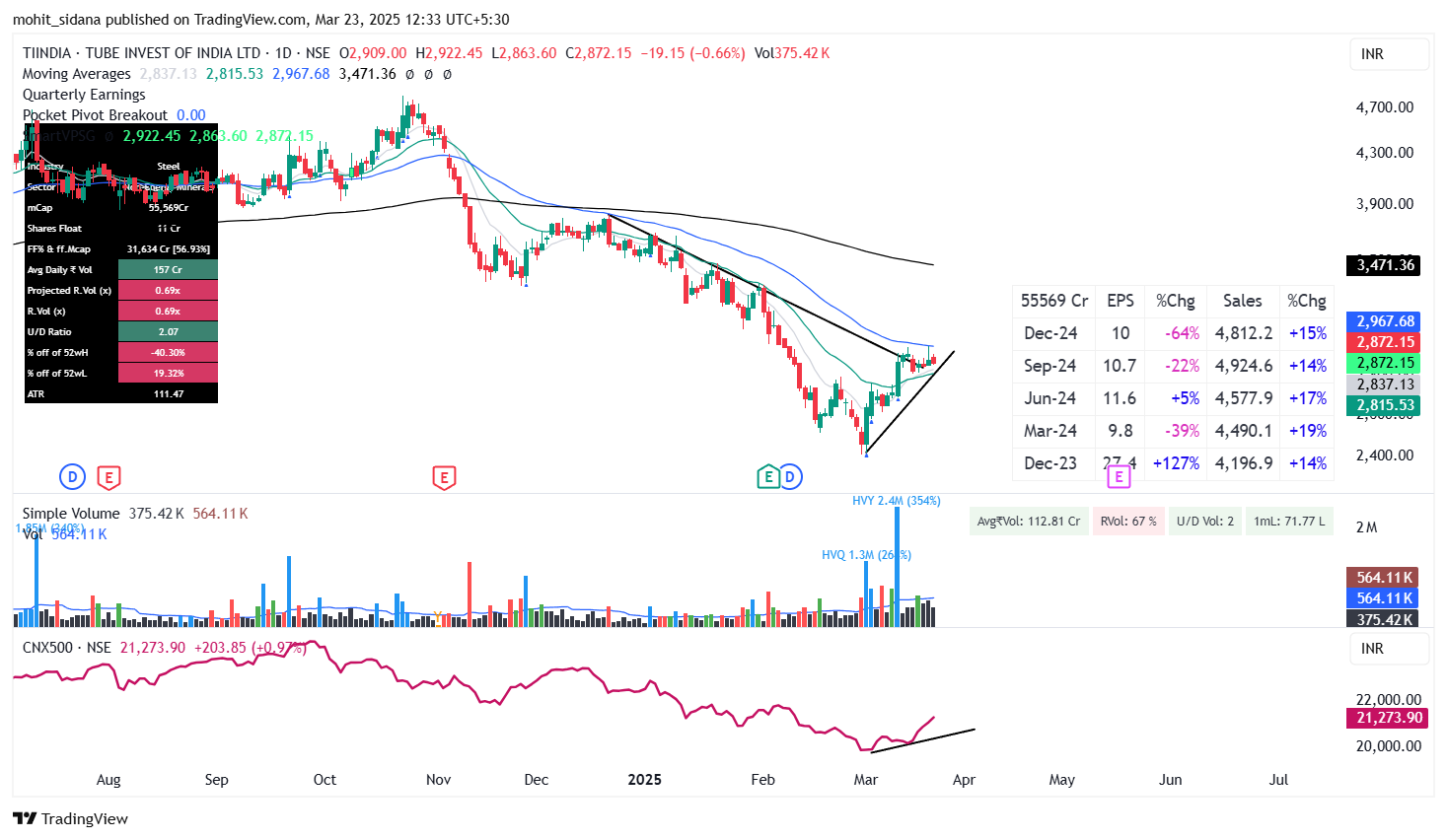The height and width of the screenshot is (840, 1447).
Task: Click the HVQ 1.3M volume label
Action: pos(866,555)
